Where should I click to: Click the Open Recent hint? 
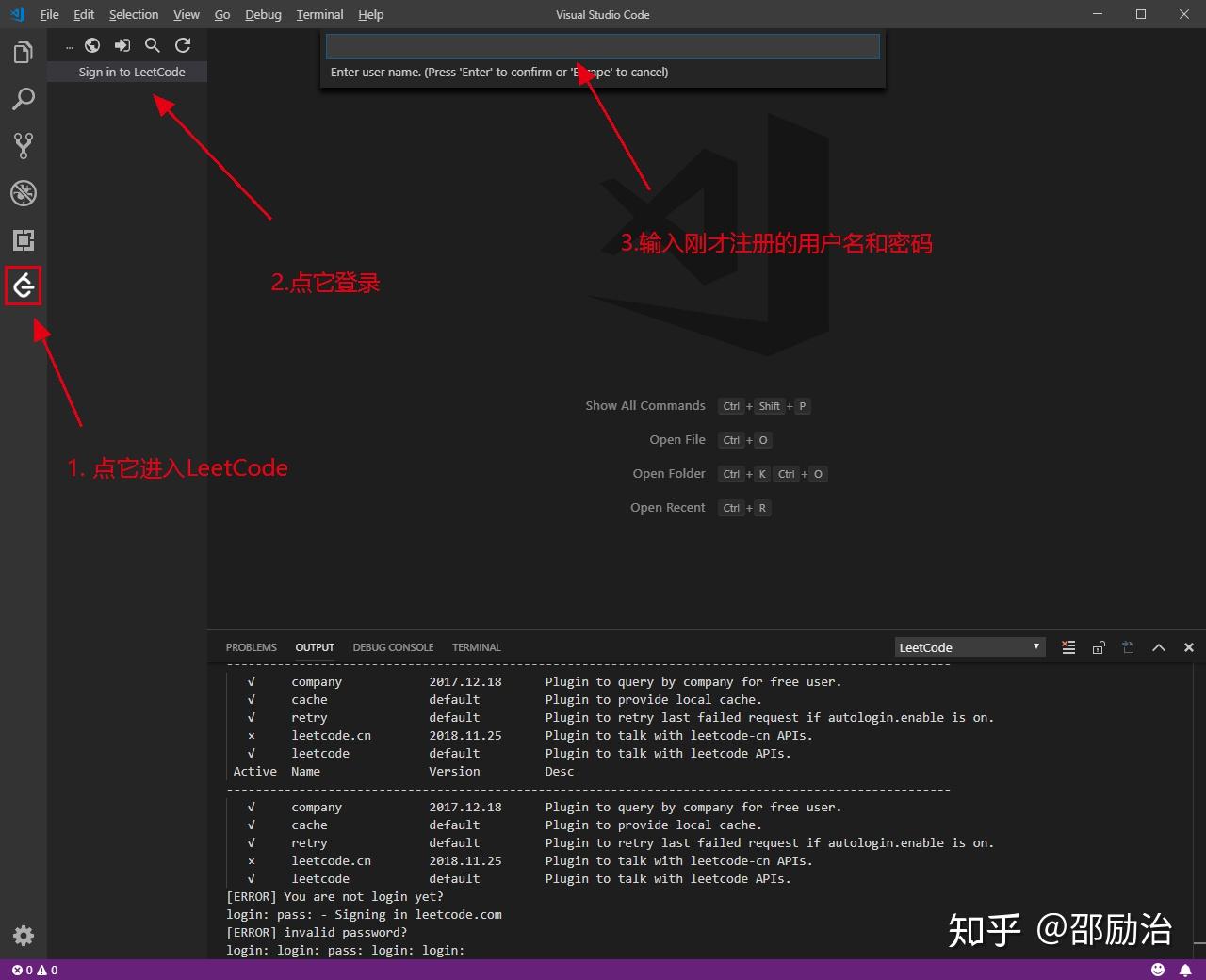click(x=668, y=507)
